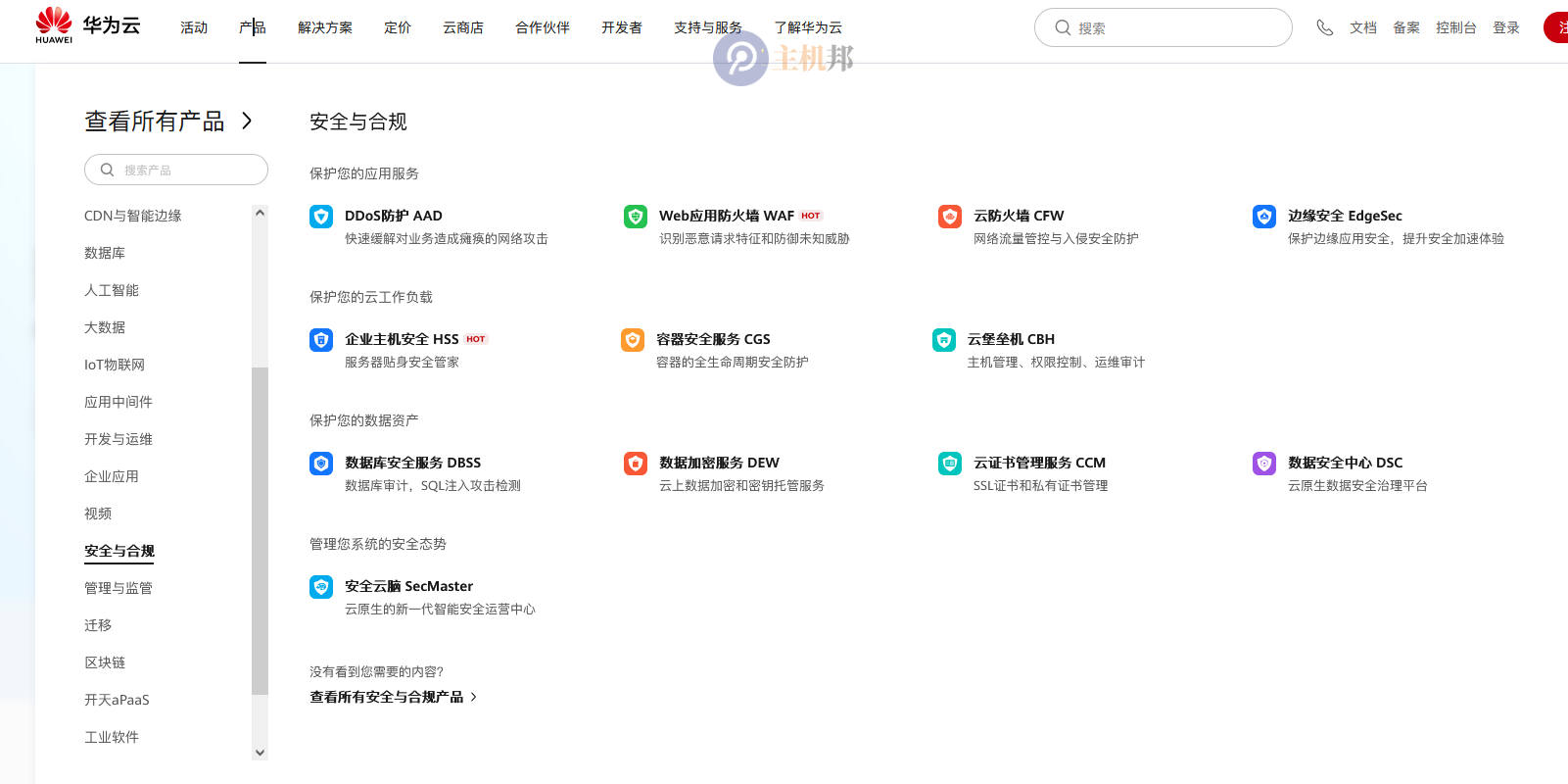The width and height of the screenshot is (1568, 784).
Task: Open 数据安全中心 DSC product title
Action: click(x=1345, y=463)
